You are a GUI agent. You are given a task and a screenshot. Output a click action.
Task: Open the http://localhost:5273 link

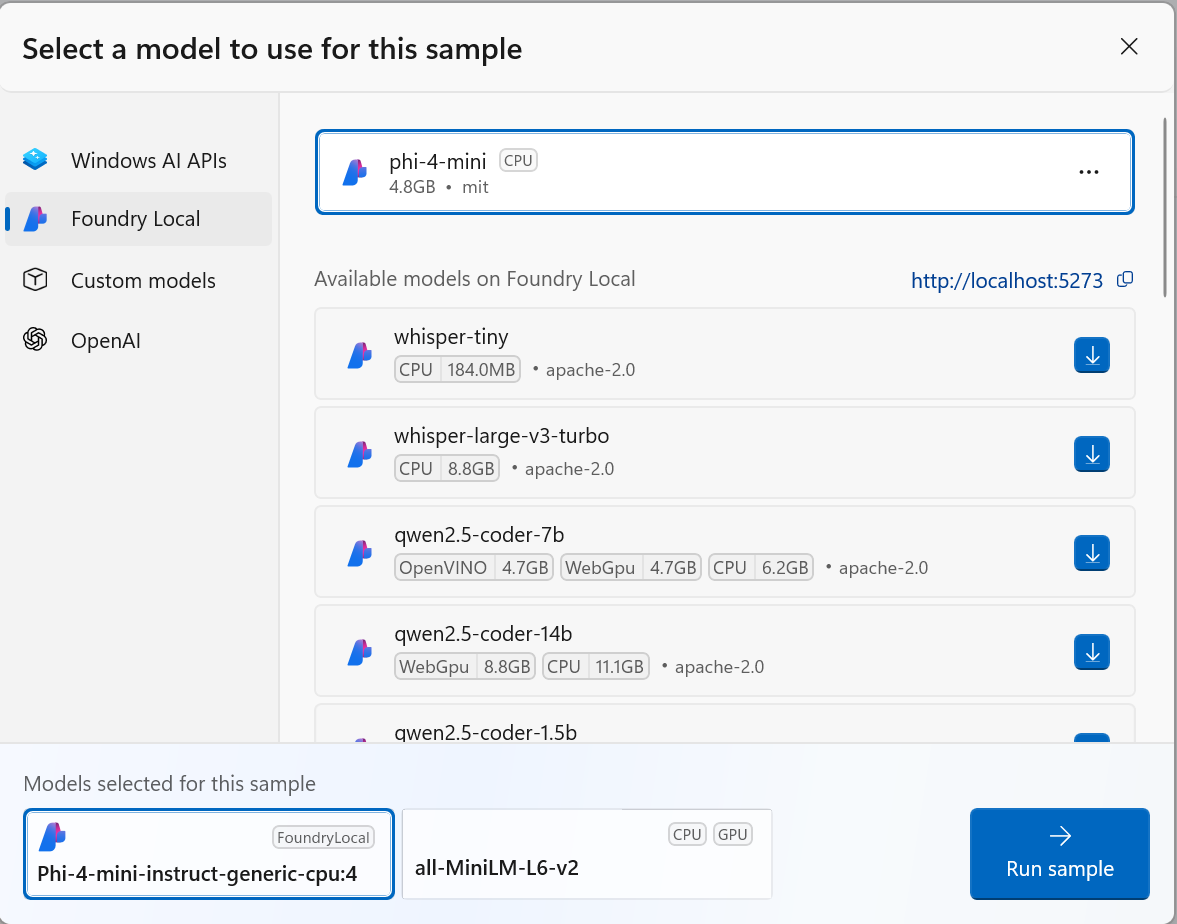pyautogui.click(x=1006, y=281)
